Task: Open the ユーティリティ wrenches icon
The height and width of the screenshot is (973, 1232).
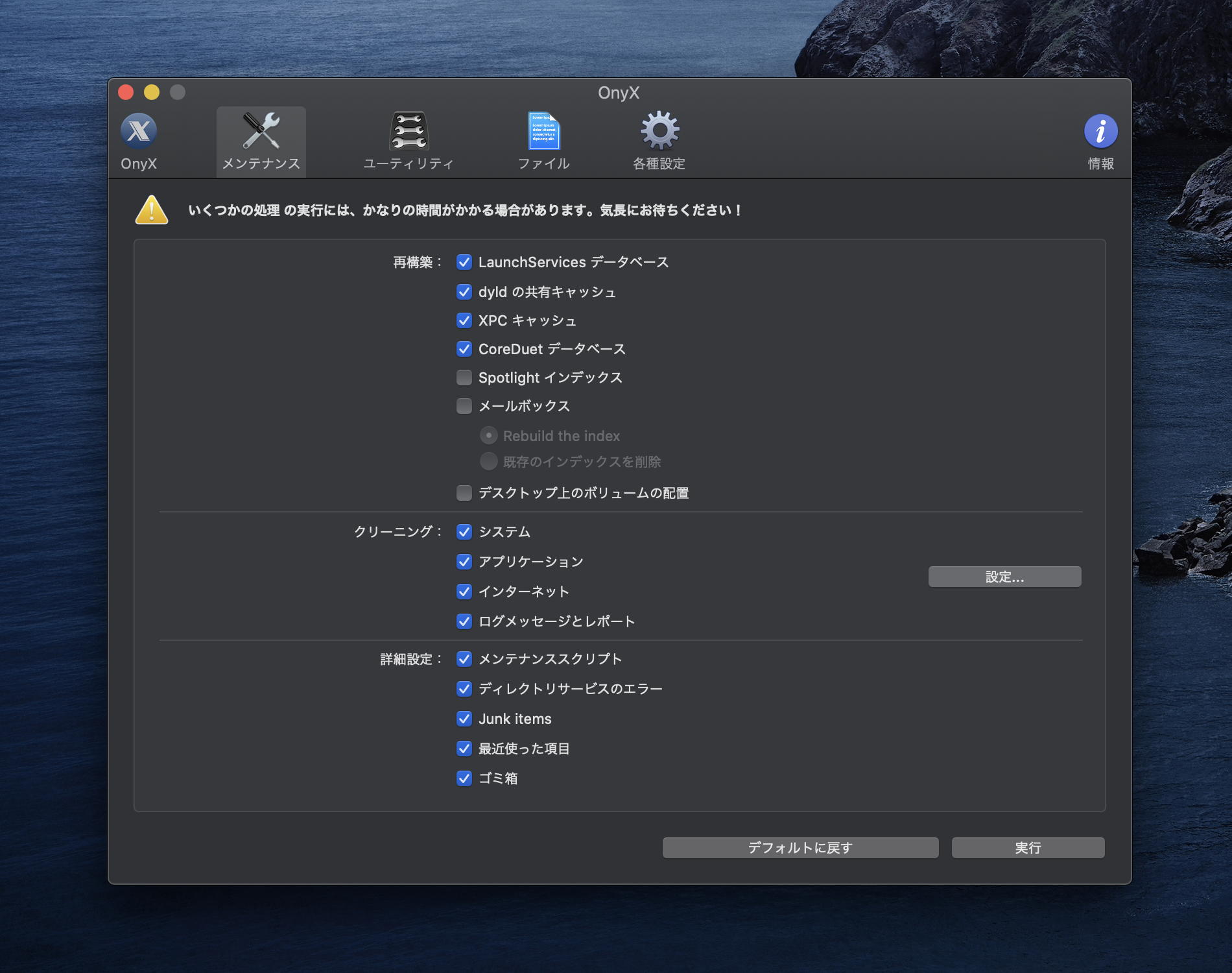Action: (x=409, y=132)
